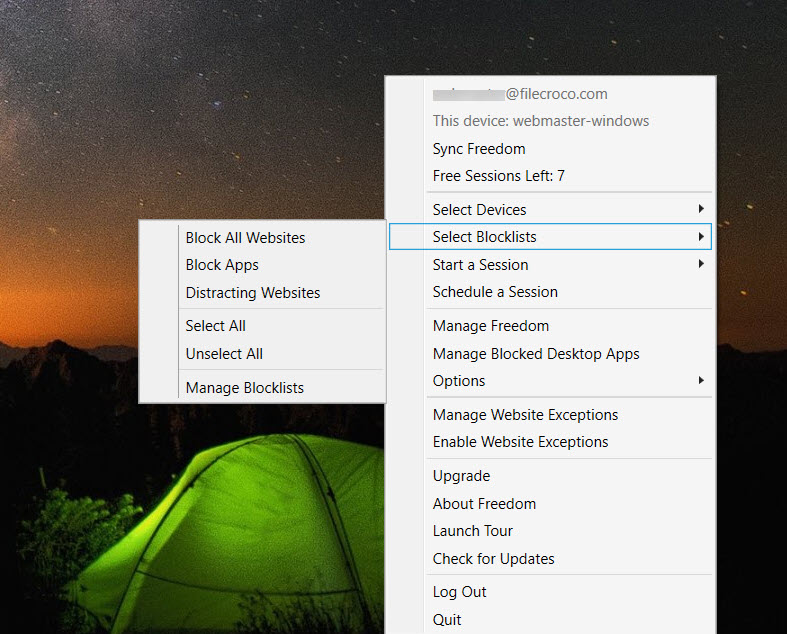Click Unselect All in blocklists submenu
This screenshot has width=787, height=634.
tap(263, 354)
